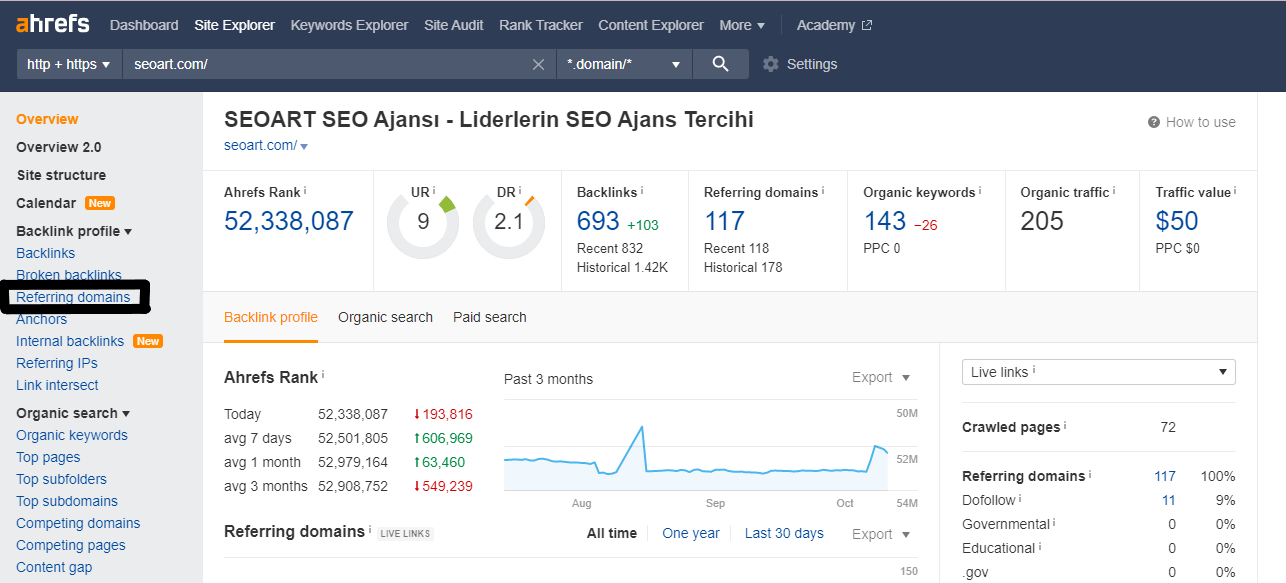Click the Ahrefs logo
The width and height of the screenshot is (1286, 583).
[x=52, y=24]
